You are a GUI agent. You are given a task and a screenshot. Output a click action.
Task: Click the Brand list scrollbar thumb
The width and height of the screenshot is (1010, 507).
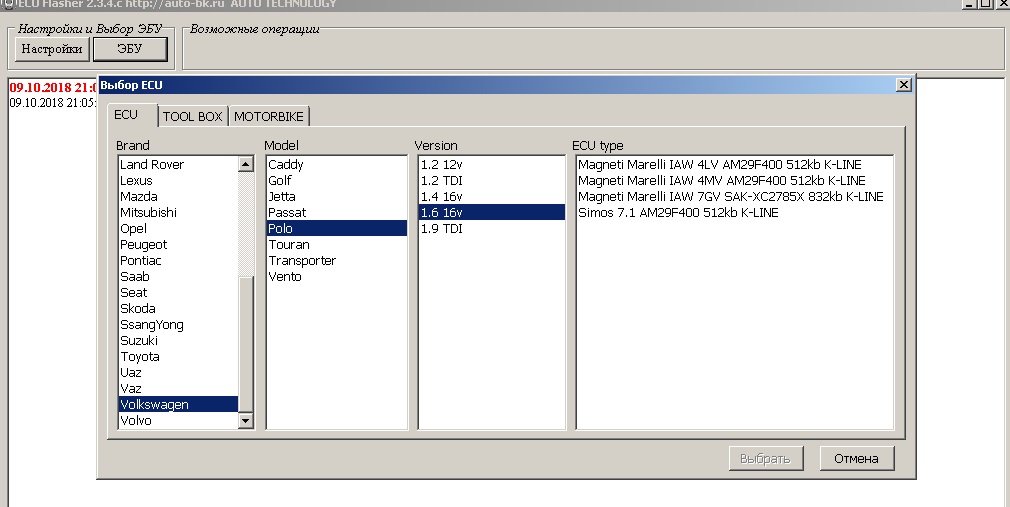pyautogui.click(x=245, y=345)
